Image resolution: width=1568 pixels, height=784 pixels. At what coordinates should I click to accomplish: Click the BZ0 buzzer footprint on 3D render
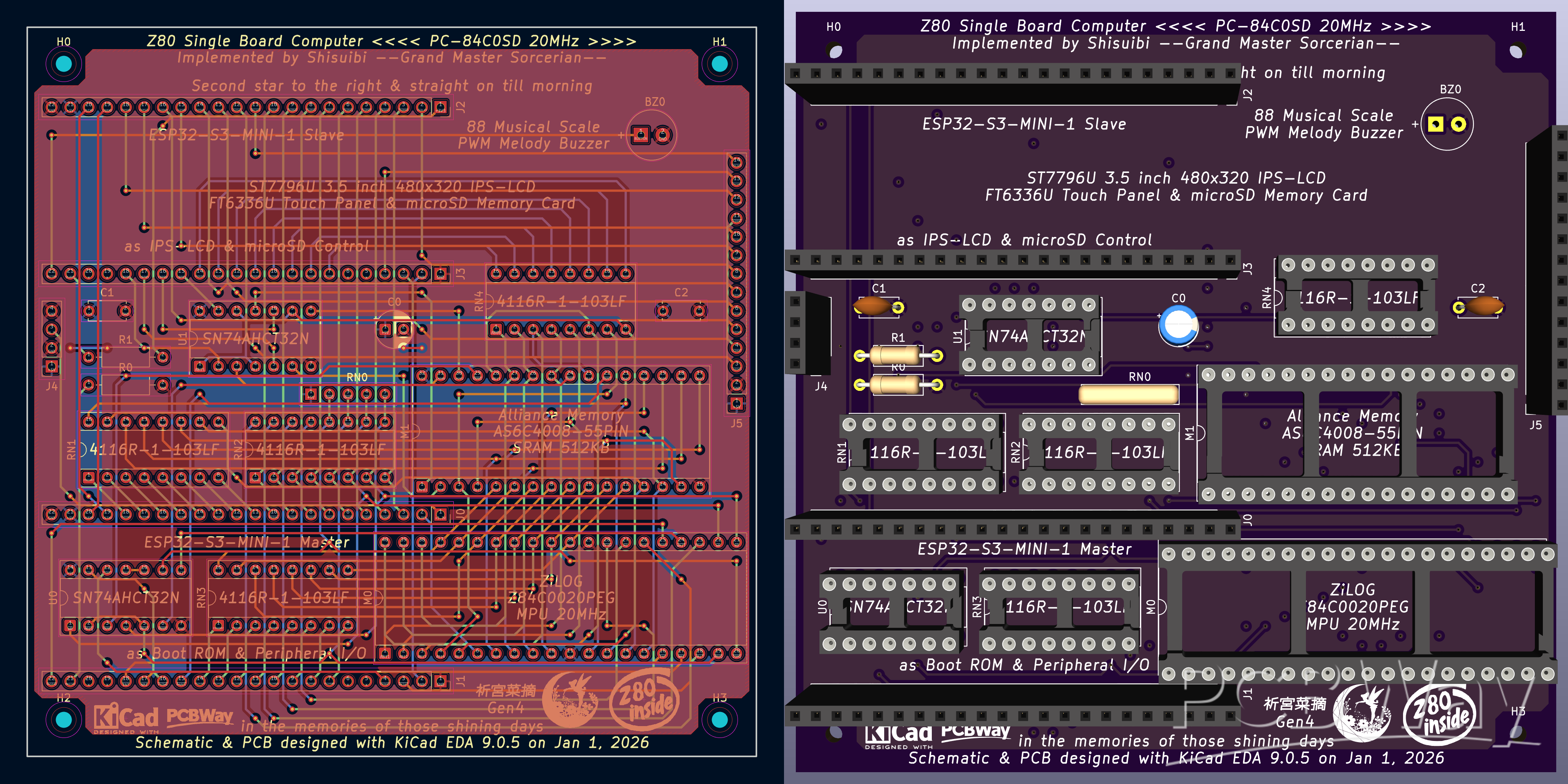(1447, 125)
